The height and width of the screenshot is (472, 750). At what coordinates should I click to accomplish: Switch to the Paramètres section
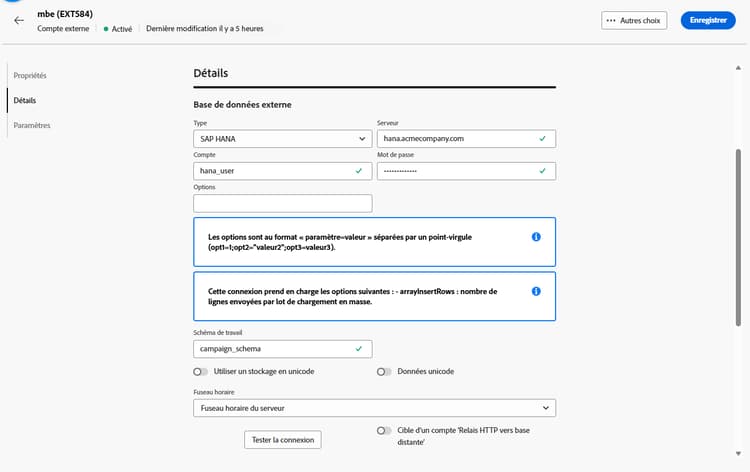[32, 125]
